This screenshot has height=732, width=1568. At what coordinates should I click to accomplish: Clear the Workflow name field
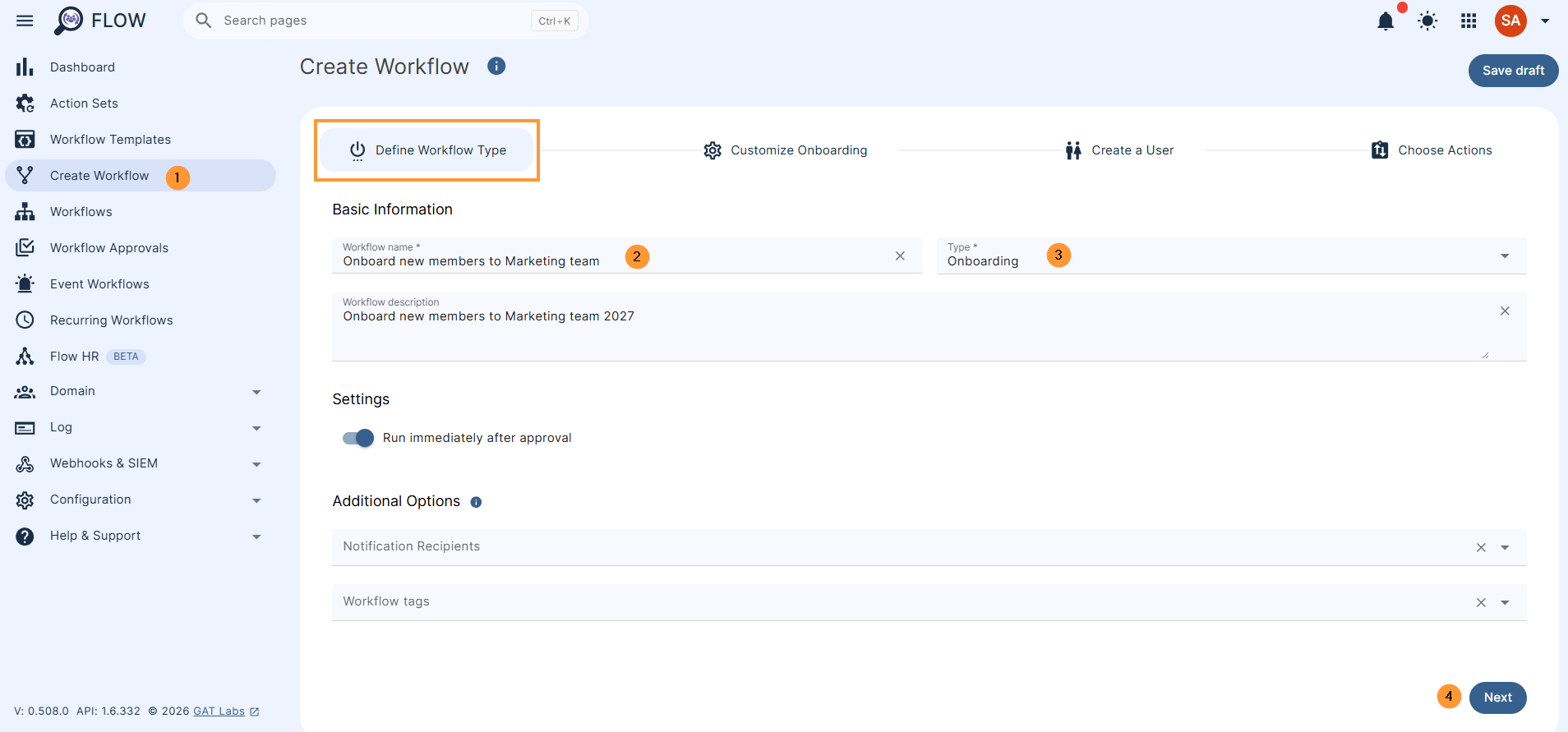coord(900,256)
